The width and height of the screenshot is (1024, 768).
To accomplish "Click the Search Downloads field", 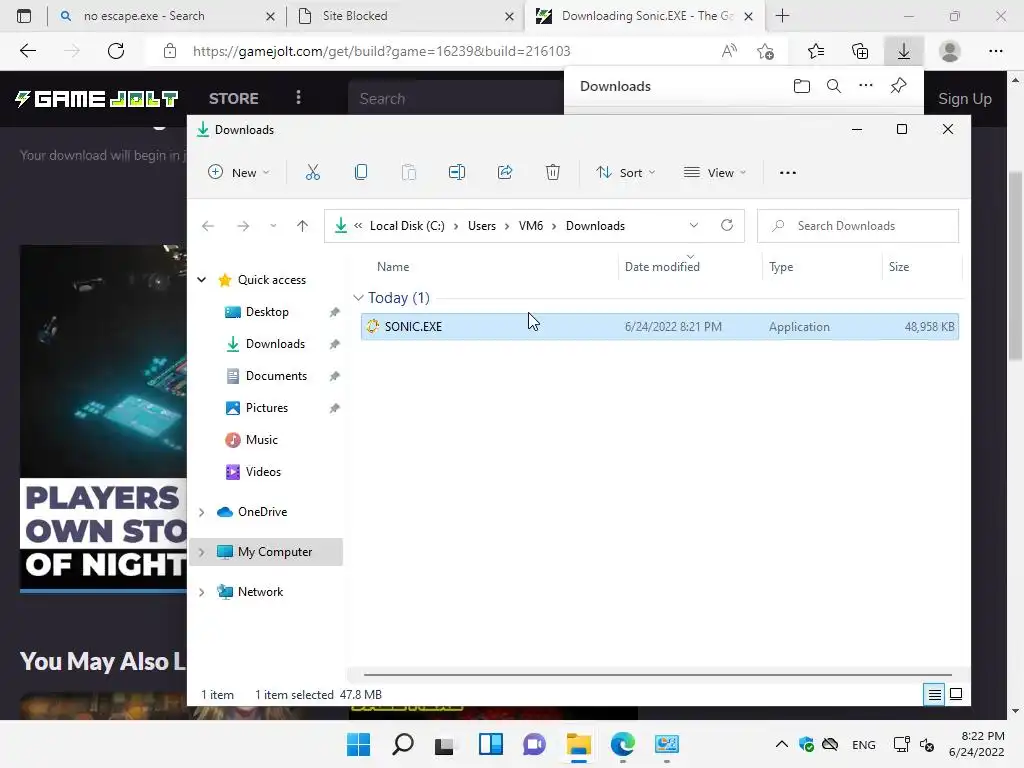I will pyautogui.click(x=858, y=226).
